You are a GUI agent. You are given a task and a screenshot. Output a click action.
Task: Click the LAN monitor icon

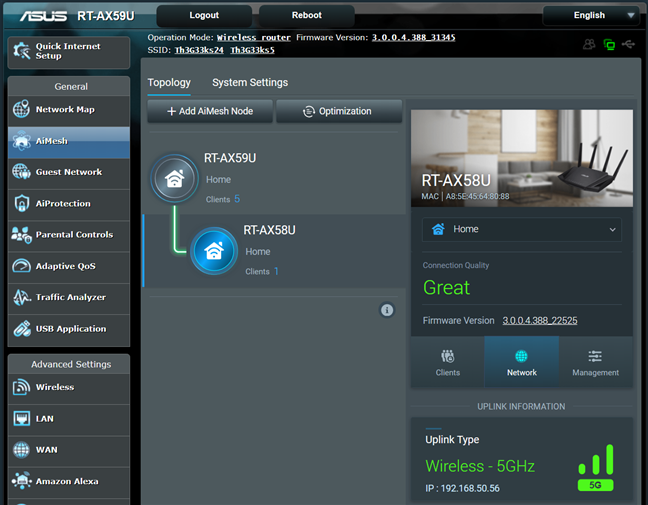point(21,419)
